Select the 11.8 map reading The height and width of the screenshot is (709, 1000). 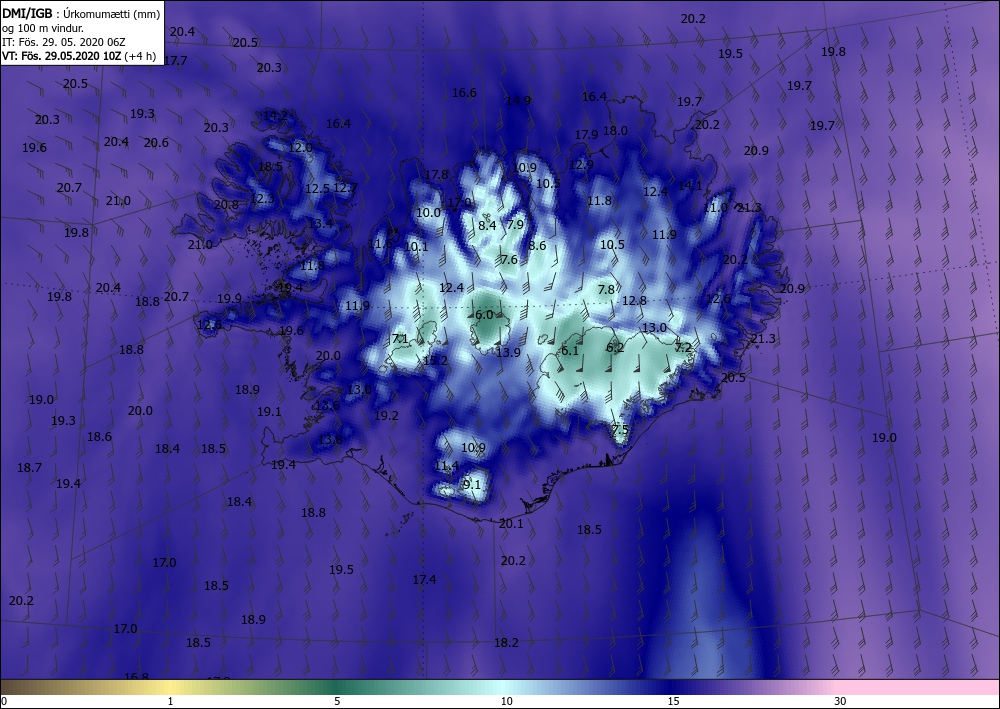pos(599,201)
